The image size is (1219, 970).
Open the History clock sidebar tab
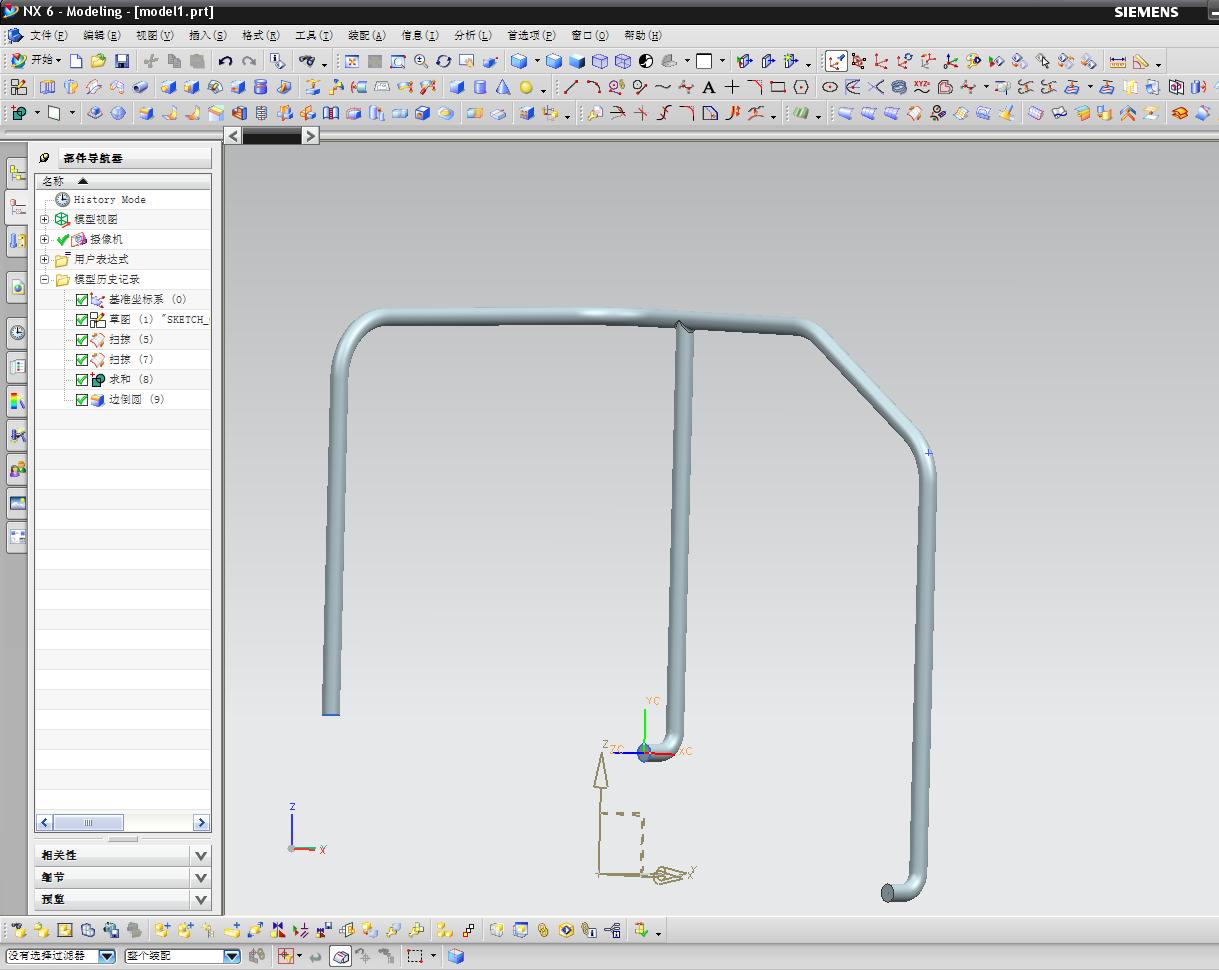(17, 332)
